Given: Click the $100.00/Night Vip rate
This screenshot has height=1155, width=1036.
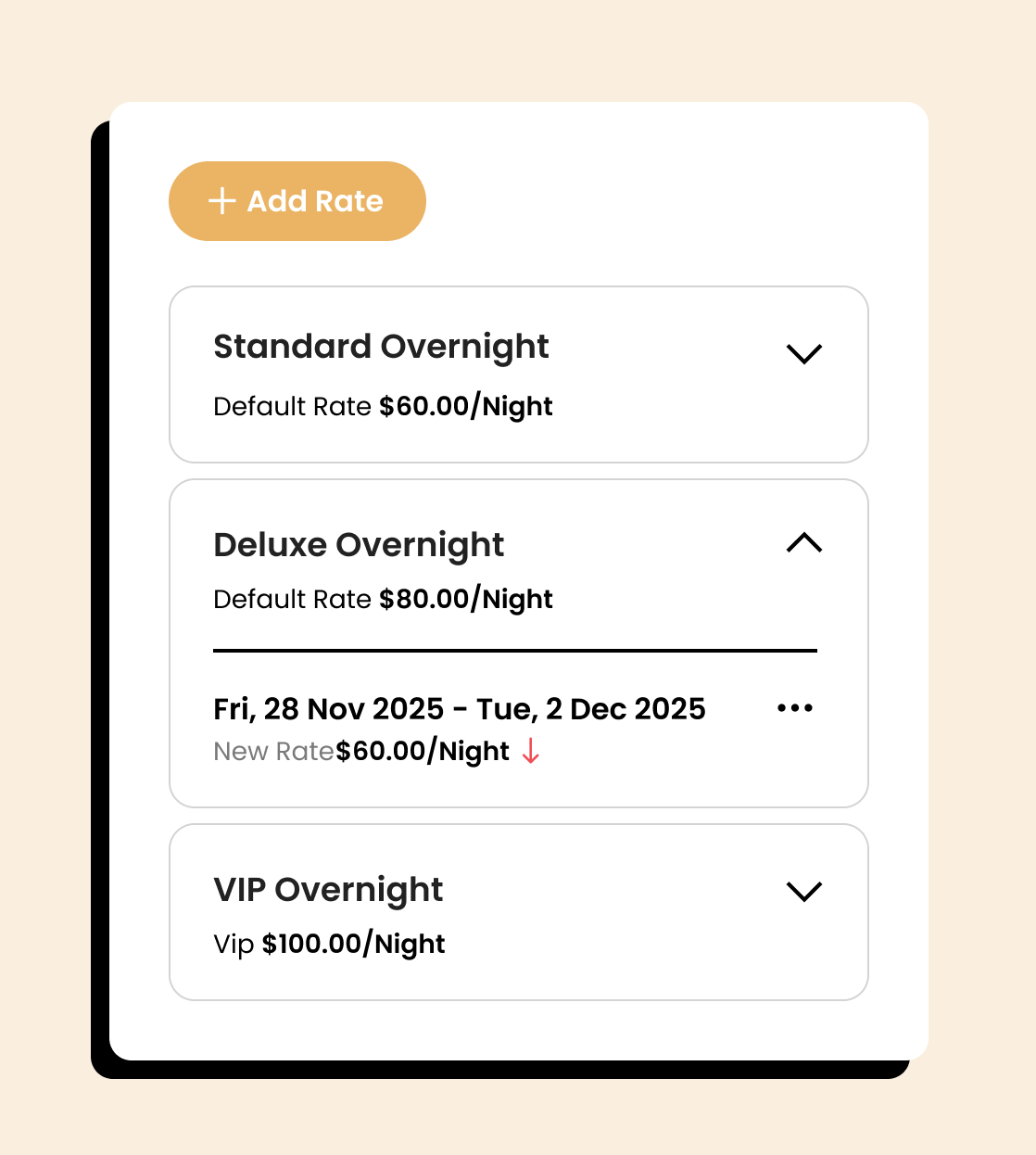Looking at the screenshot, I should pyautogui.click(x=353, y=945).
